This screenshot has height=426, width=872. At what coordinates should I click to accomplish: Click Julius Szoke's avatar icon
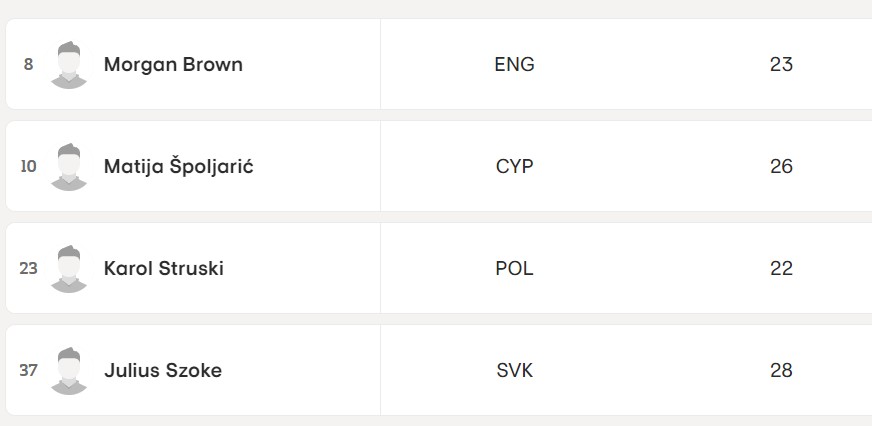[69, 371]
